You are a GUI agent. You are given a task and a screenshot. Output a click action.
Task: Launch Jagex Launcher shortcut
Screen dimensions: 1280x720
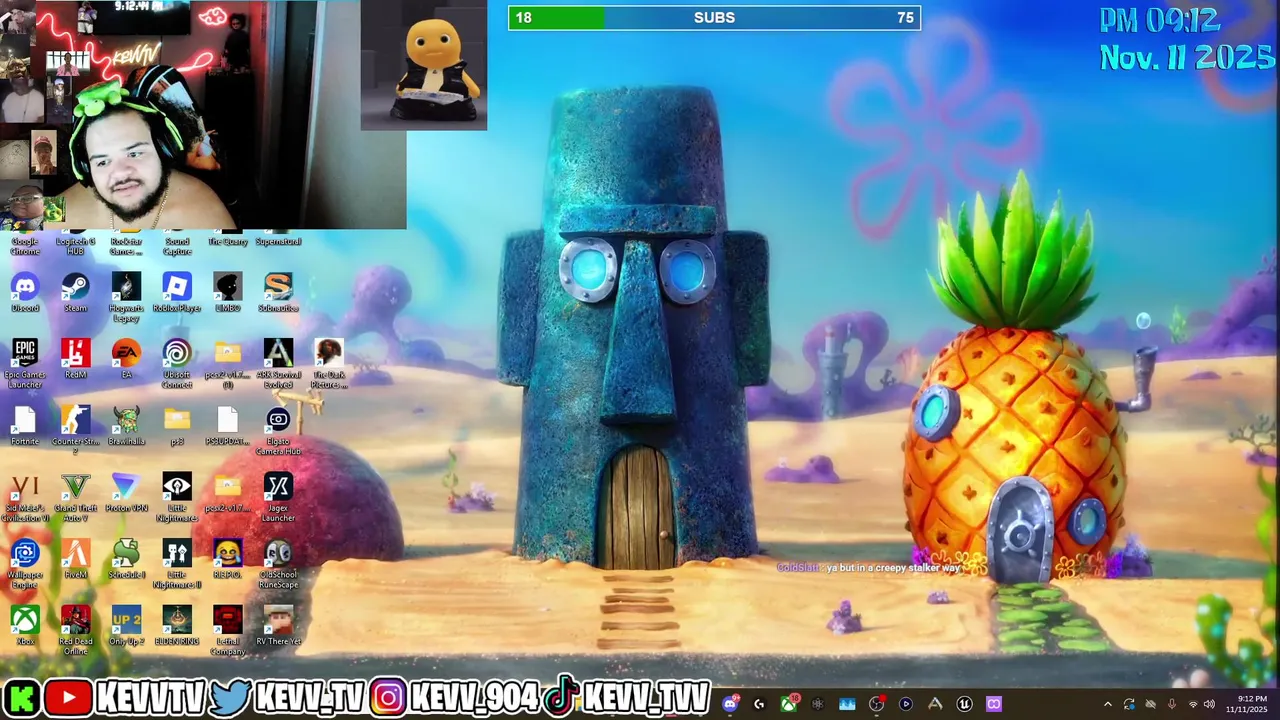pyautogui.click(x=278, y=497)
